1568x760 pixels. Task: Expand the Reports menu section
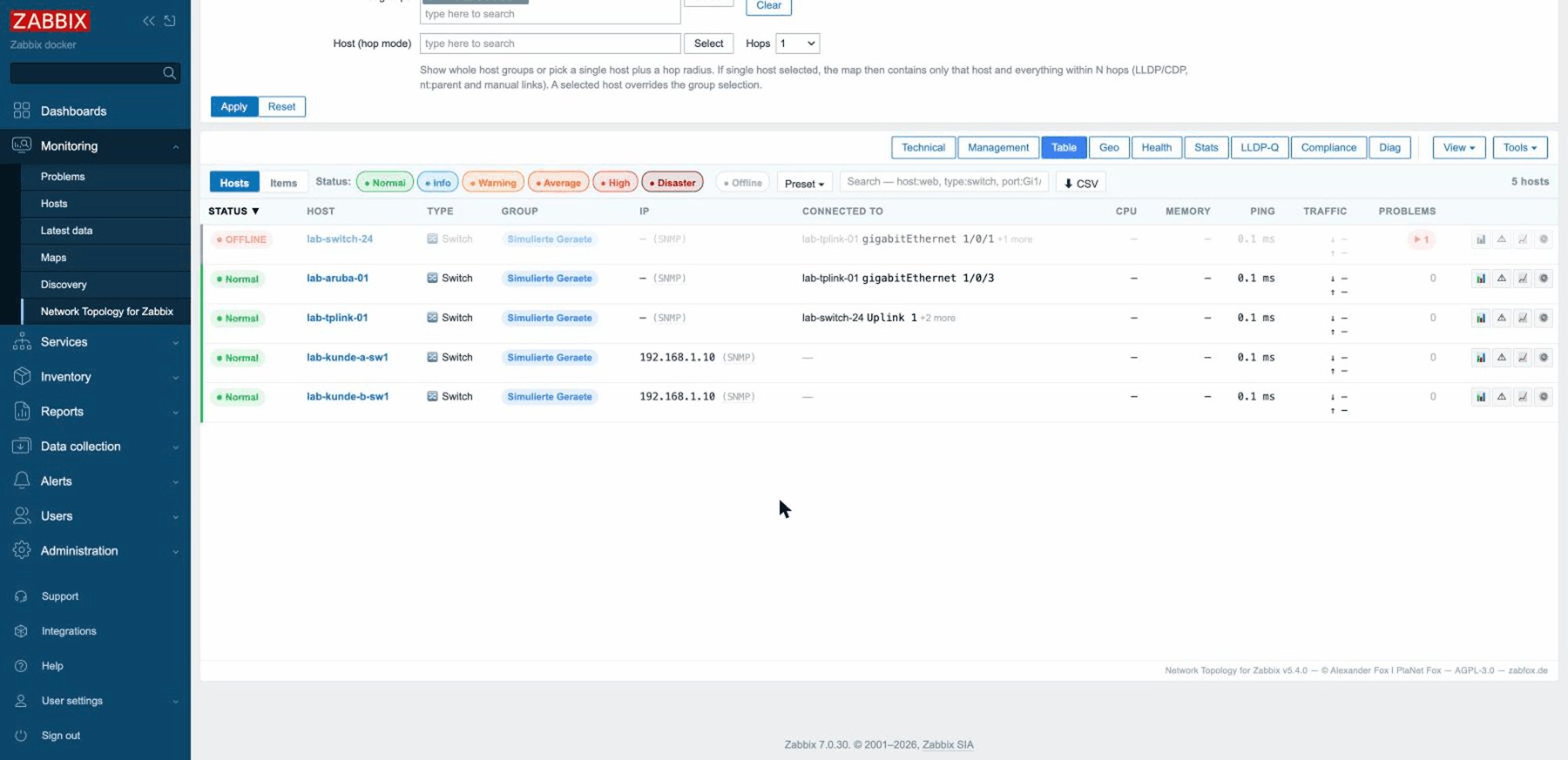tap(95, 412)
